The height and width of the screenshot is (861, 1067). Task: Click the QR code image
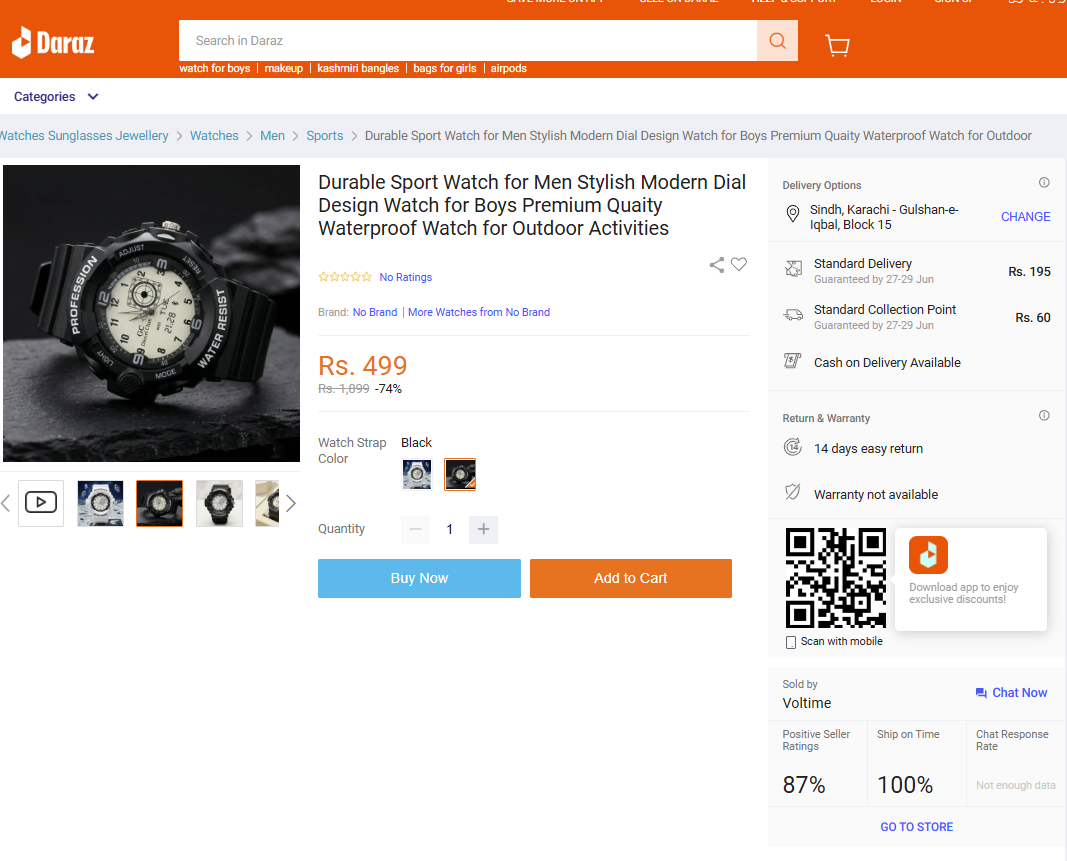[x=836, y=578]
